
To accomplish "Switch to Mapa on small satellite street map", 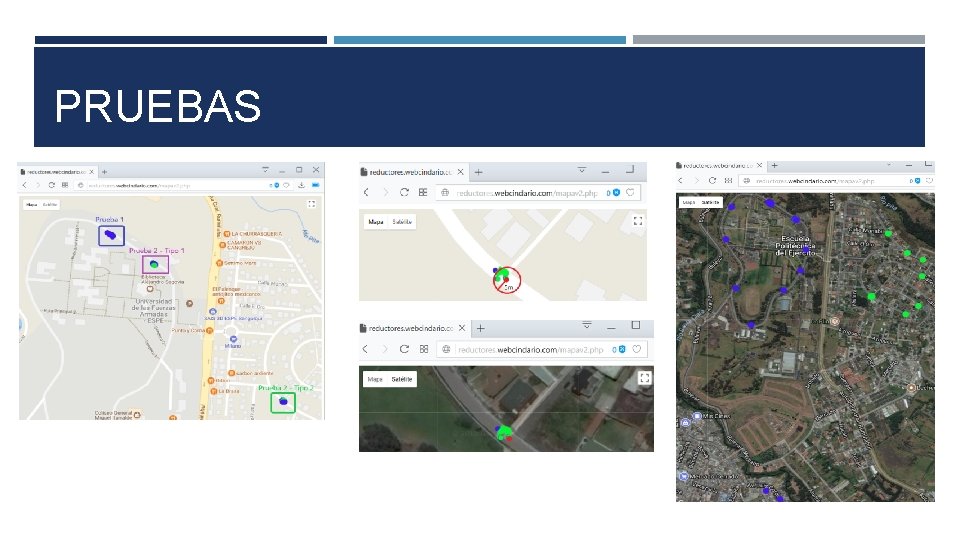I will (x=375, y=379).
